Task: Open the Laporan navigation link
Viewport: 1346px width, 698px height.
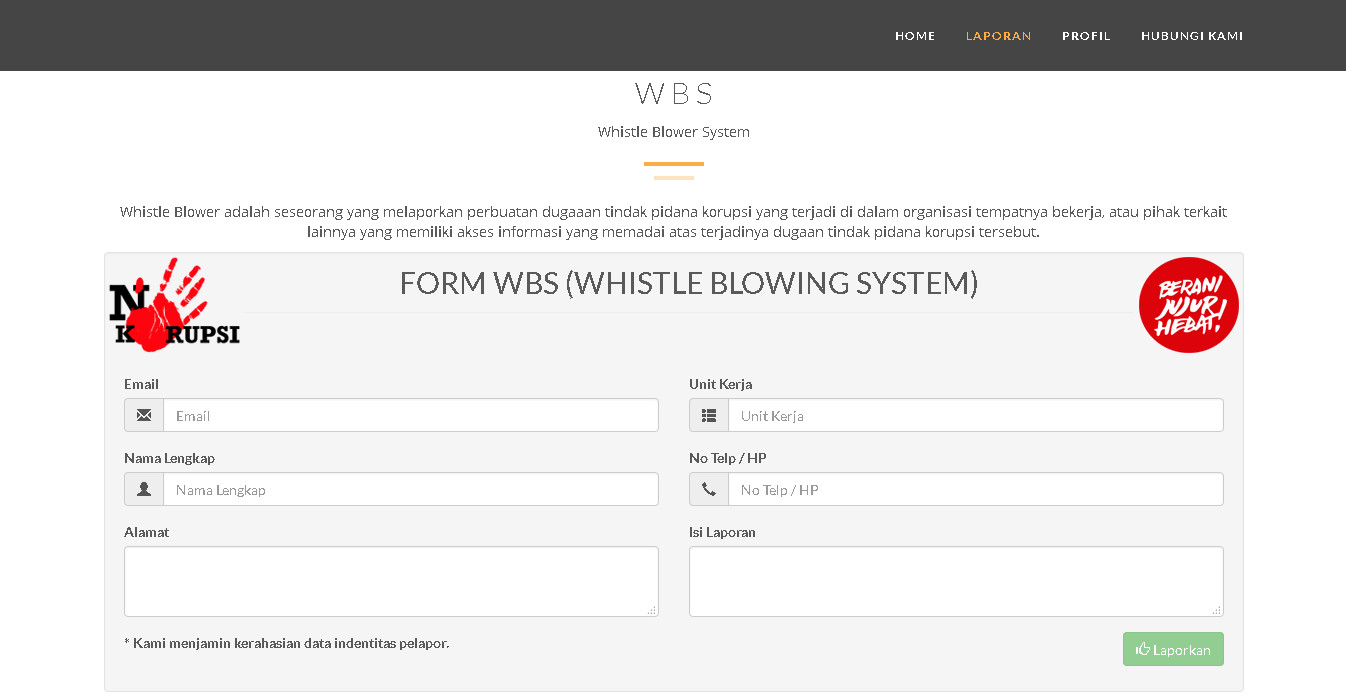Action: 998,36
